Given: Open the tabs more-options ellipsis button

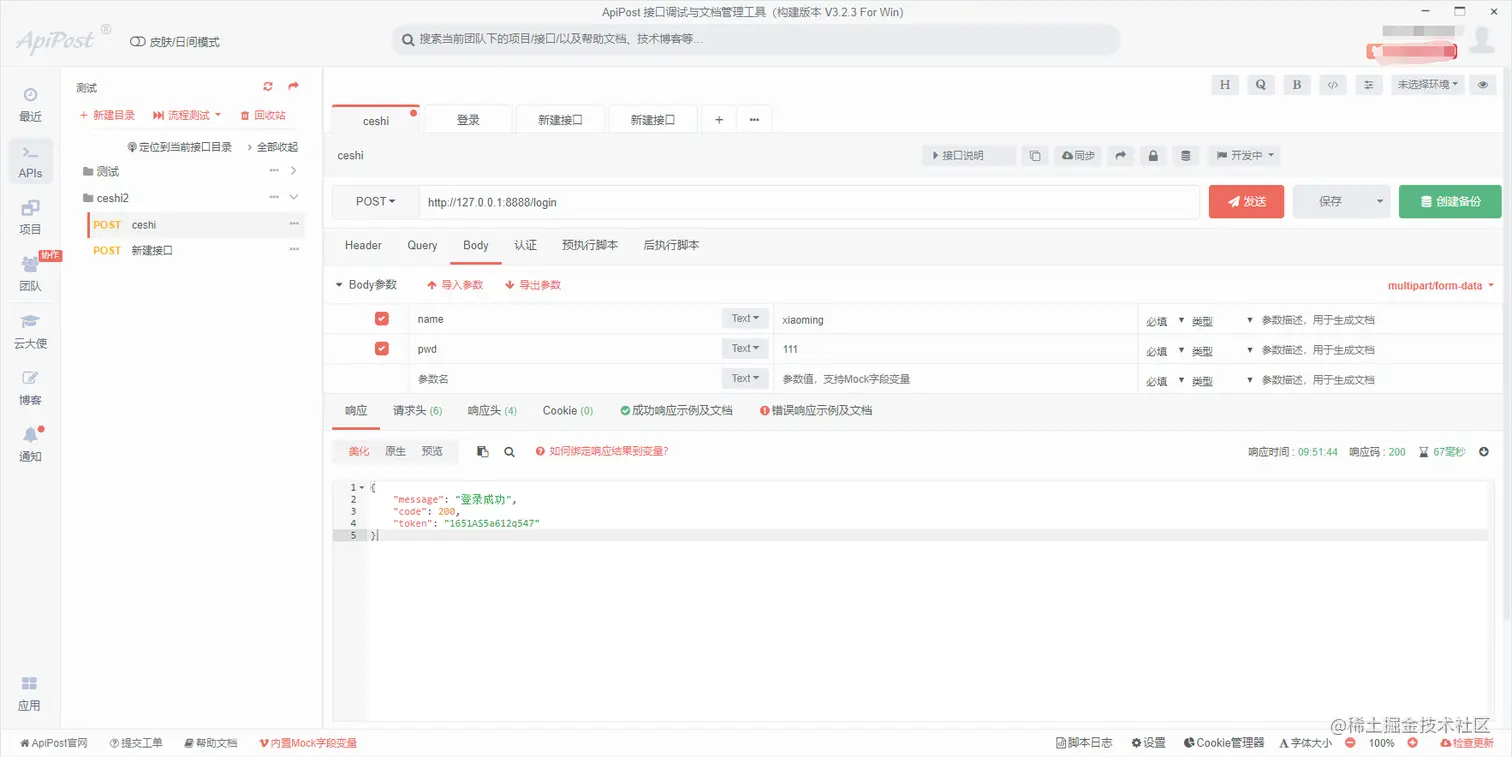Looking at the screenshot, I should click(754, 120).
